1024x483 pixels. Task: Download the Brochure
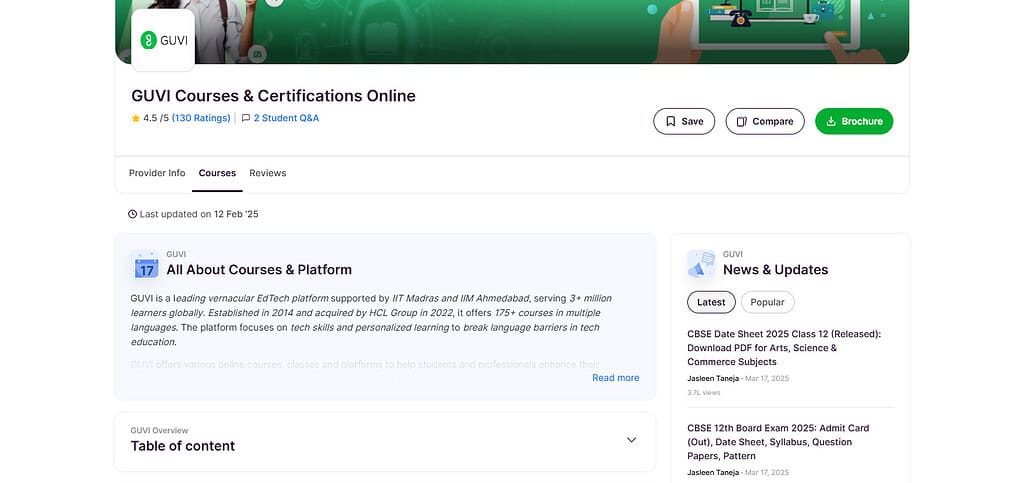[854, 121]
